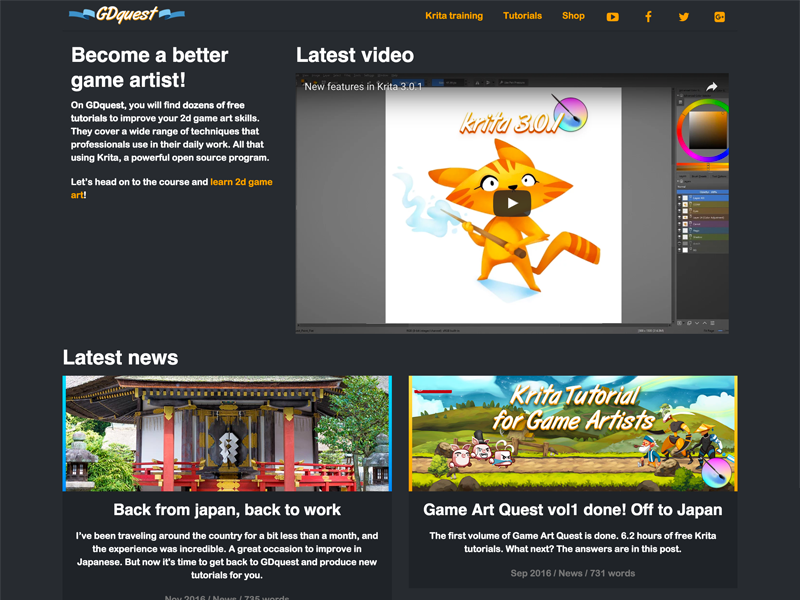Viewport: 800px width, 600px height.
Task: Switch to the Brush Presets tab in Krita's docker
Action: coord(698,175)
